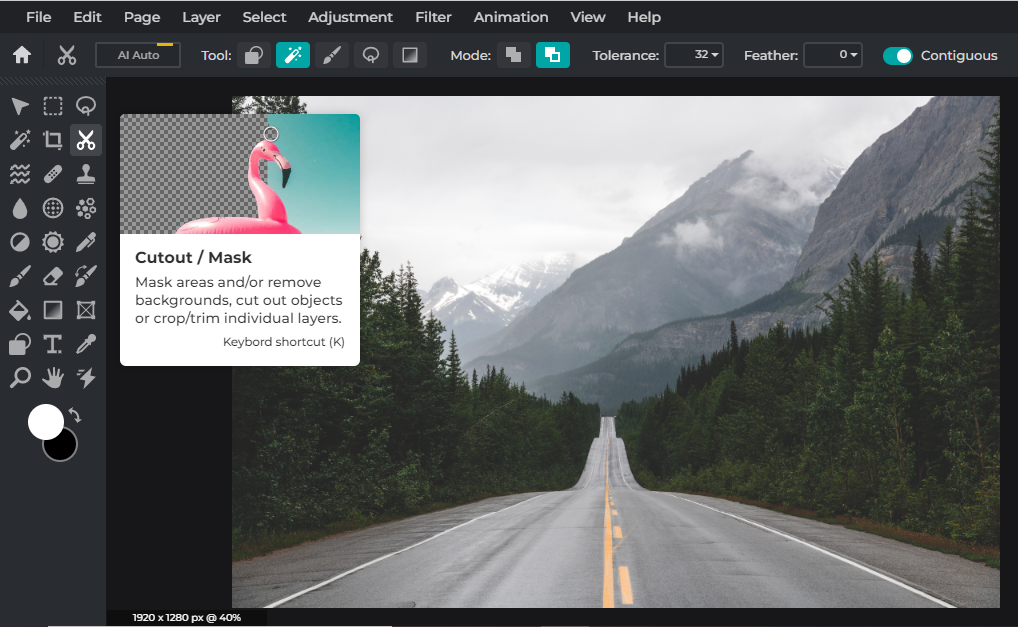Screen dimensions: 1018x627
Task: Grab the Clone Stamp tool
Action: [x=85, y=173]
